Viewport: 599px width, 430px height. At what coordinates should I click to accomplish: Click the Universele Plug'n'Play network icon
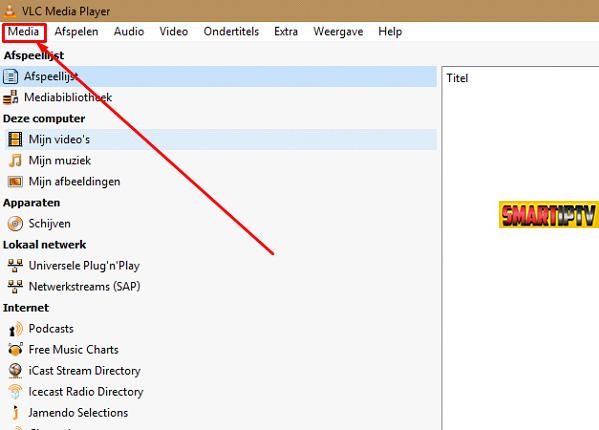coord(15,265)
